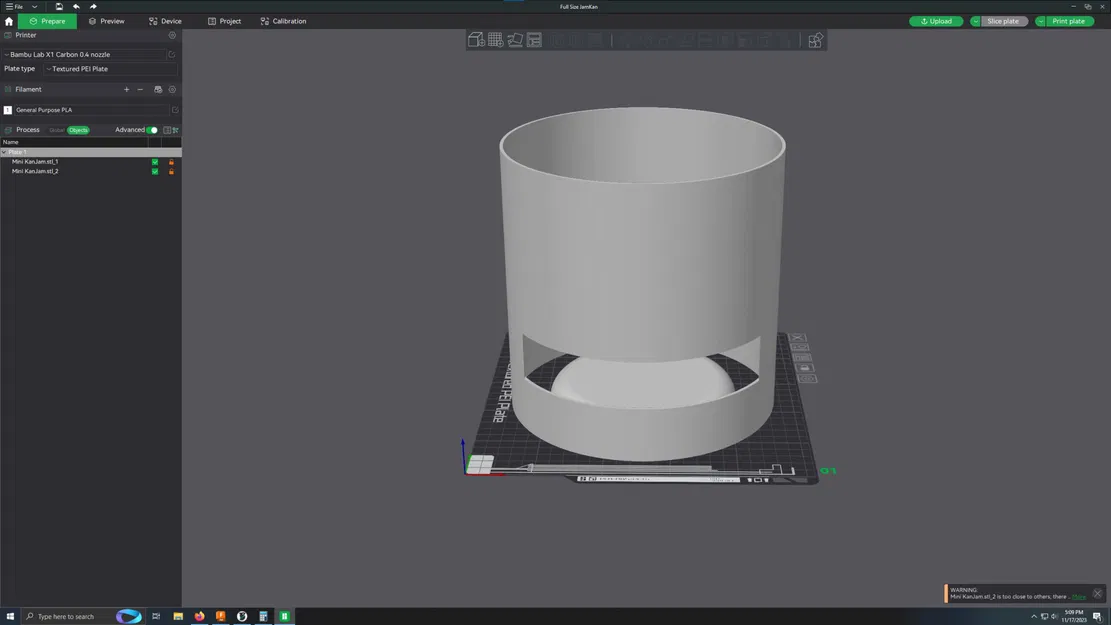
Task: Click the Print plate button
Action: click(x=1066, y=21)
